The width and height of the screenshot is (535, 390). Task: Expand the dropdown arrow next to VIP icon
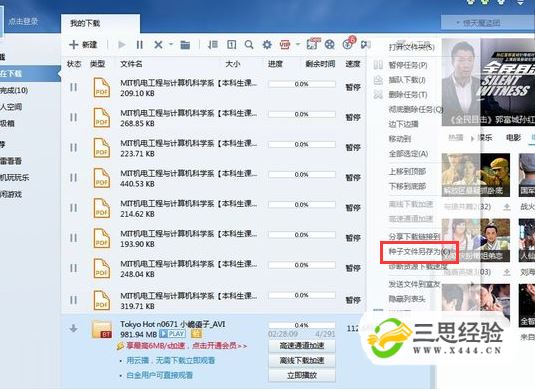[x=298, y=44]
